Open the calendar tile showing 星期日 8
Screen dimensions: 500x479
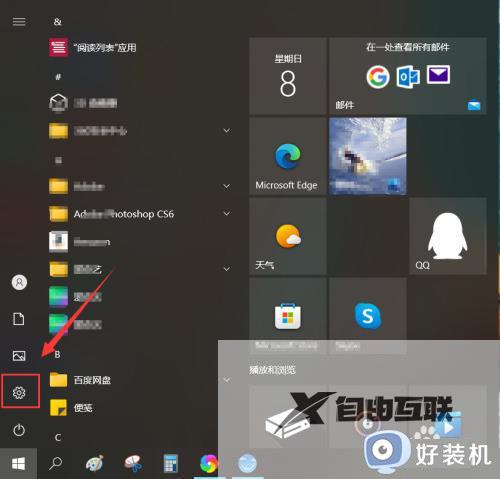click(288, 76)
